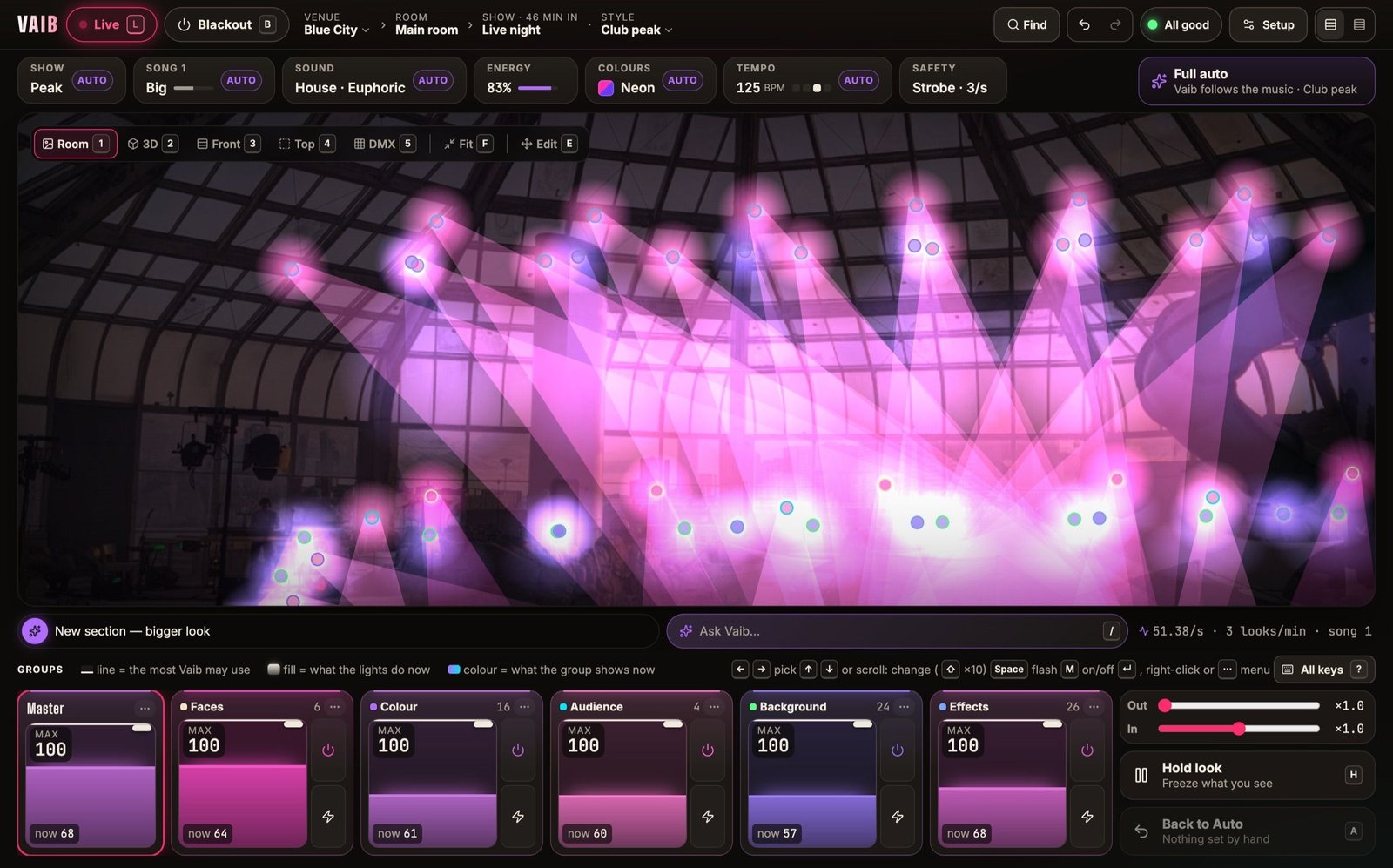The image size is (1393, 868).
Task: Open the Full auto mode panel
Action: [1256, 81]
